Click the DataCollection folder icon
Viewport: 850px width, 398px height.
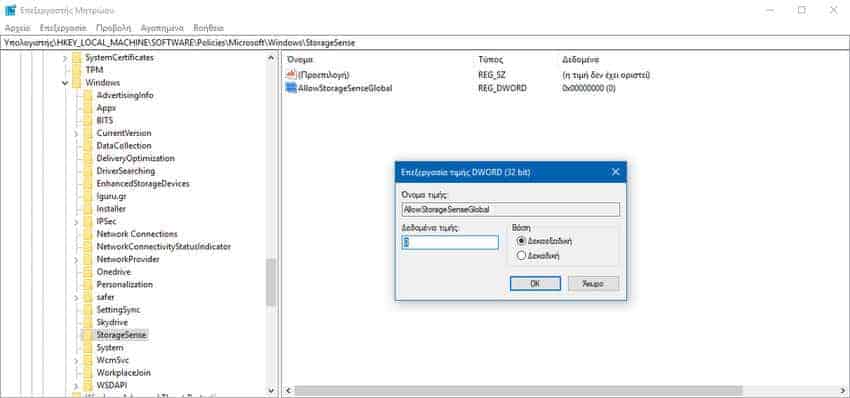(x=87, y=146)
